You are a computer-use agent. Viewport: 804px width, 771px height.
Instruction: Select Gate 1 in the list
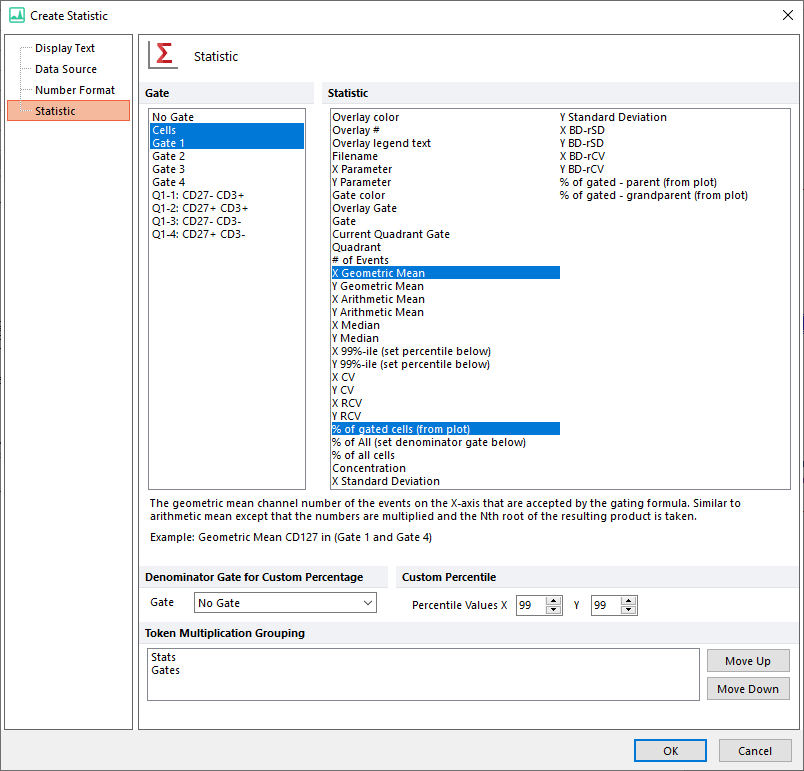227,143
